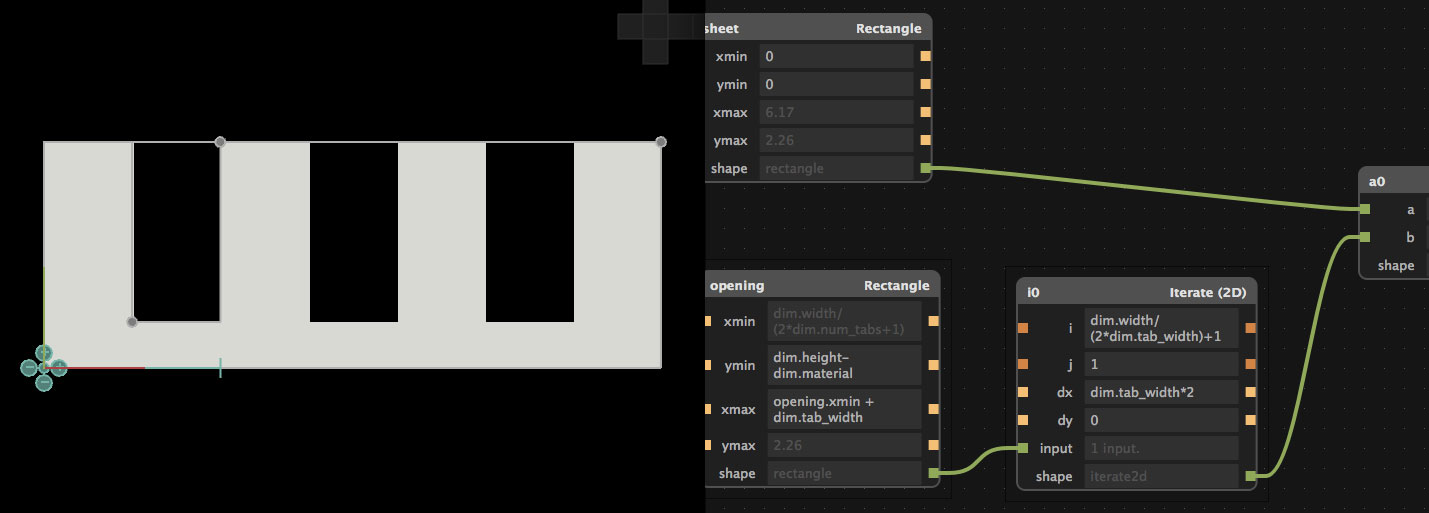Click the 'a0' node name label
The width and height of the screenshot is (1429, 513).
[1377, 182]
